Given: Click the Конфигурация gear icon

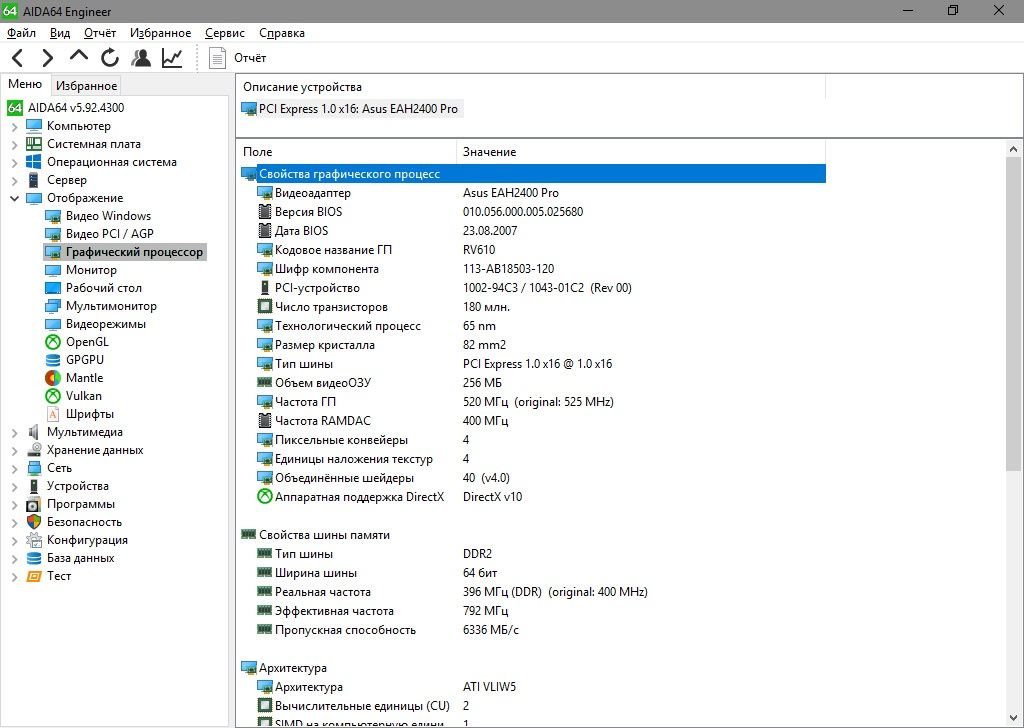Looking at the screenshot, I should coord(34,540).
